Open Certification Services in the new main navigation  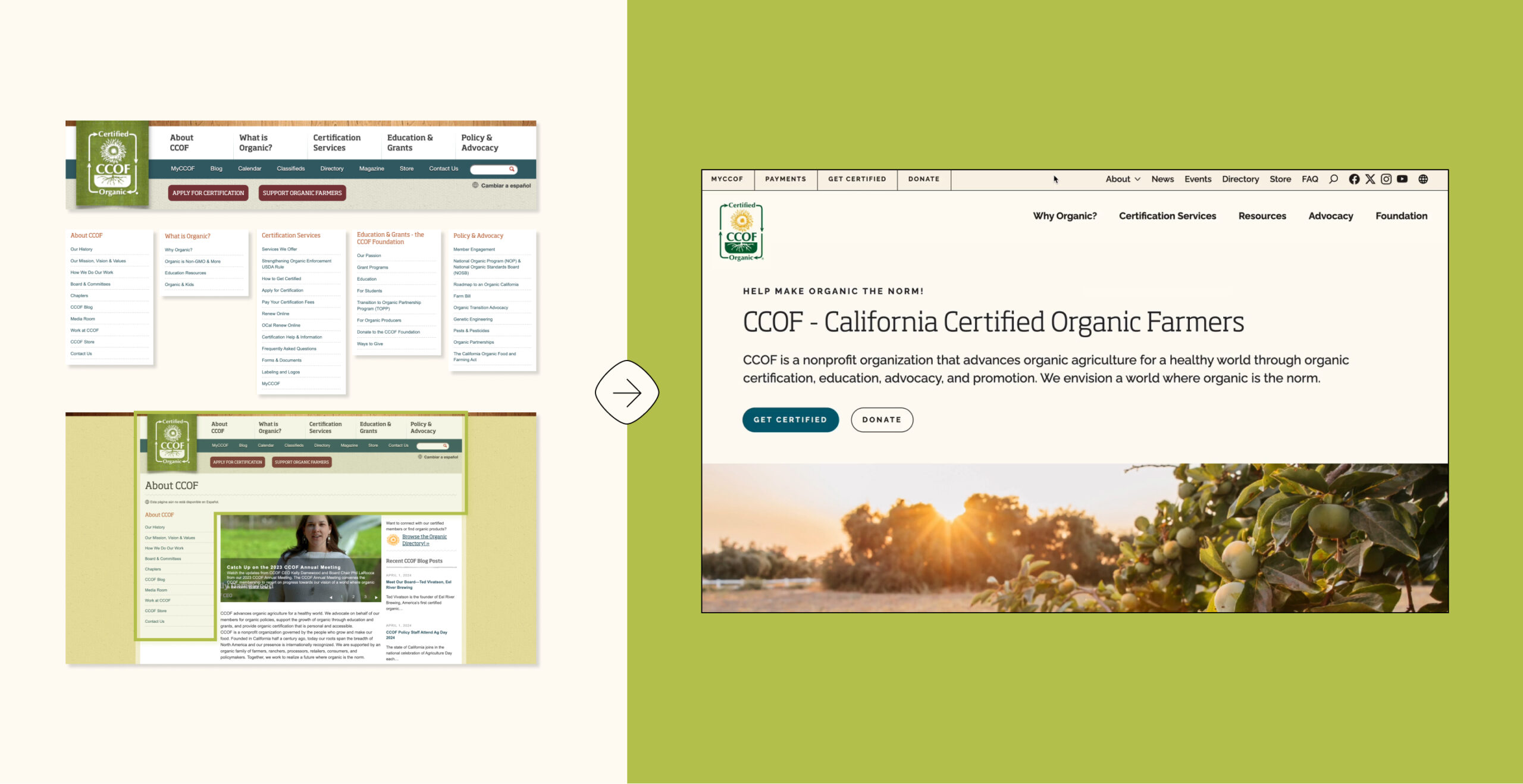click(1167, 216)
